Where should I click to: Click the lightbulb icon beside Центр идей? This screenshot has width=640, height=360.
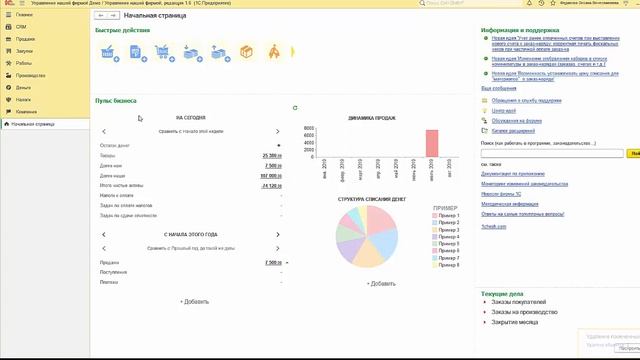[x=484, y=111]
